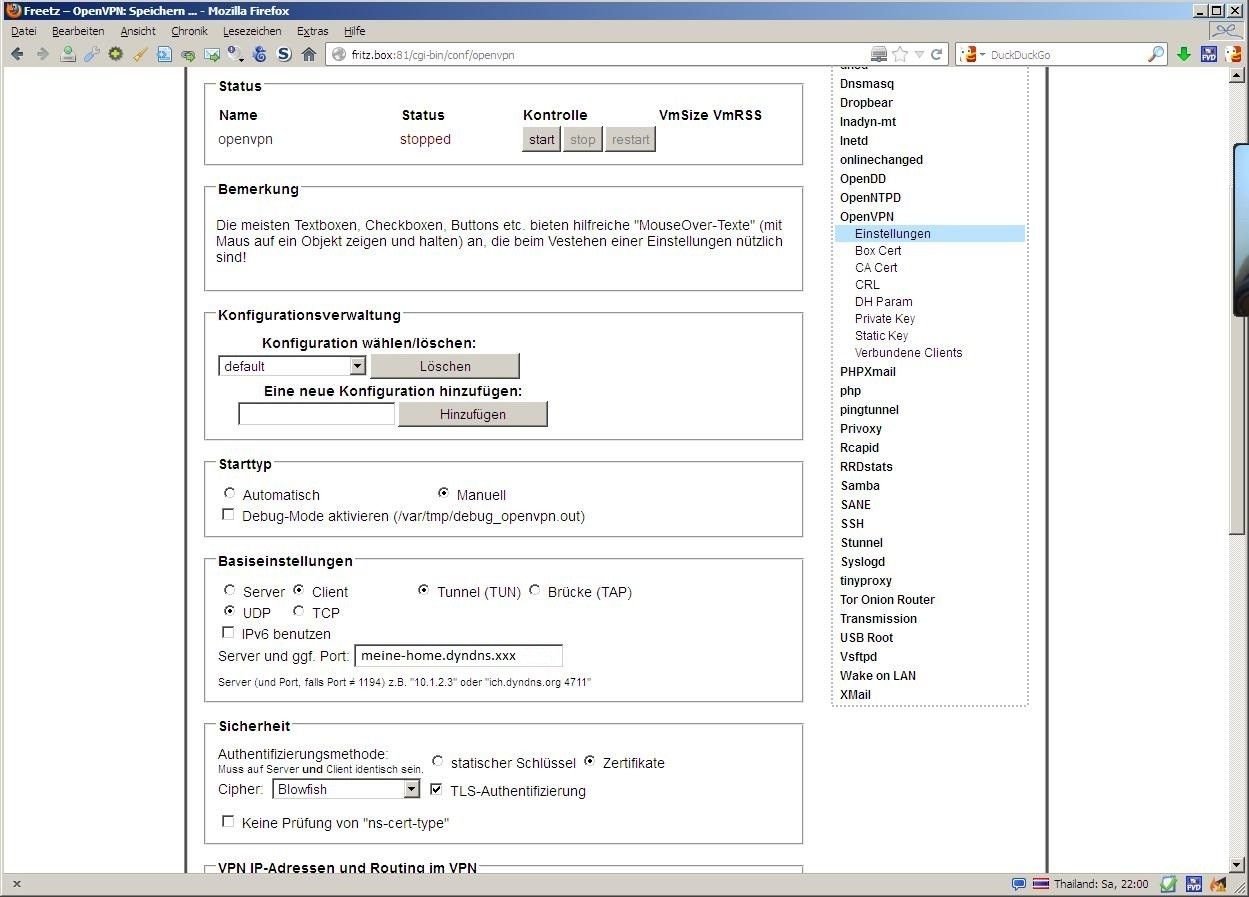Image resolution: width=1249 pixels, height=897 pixels.
Task: Click the green wrench toolbar icon
Action: coord(92,54)
